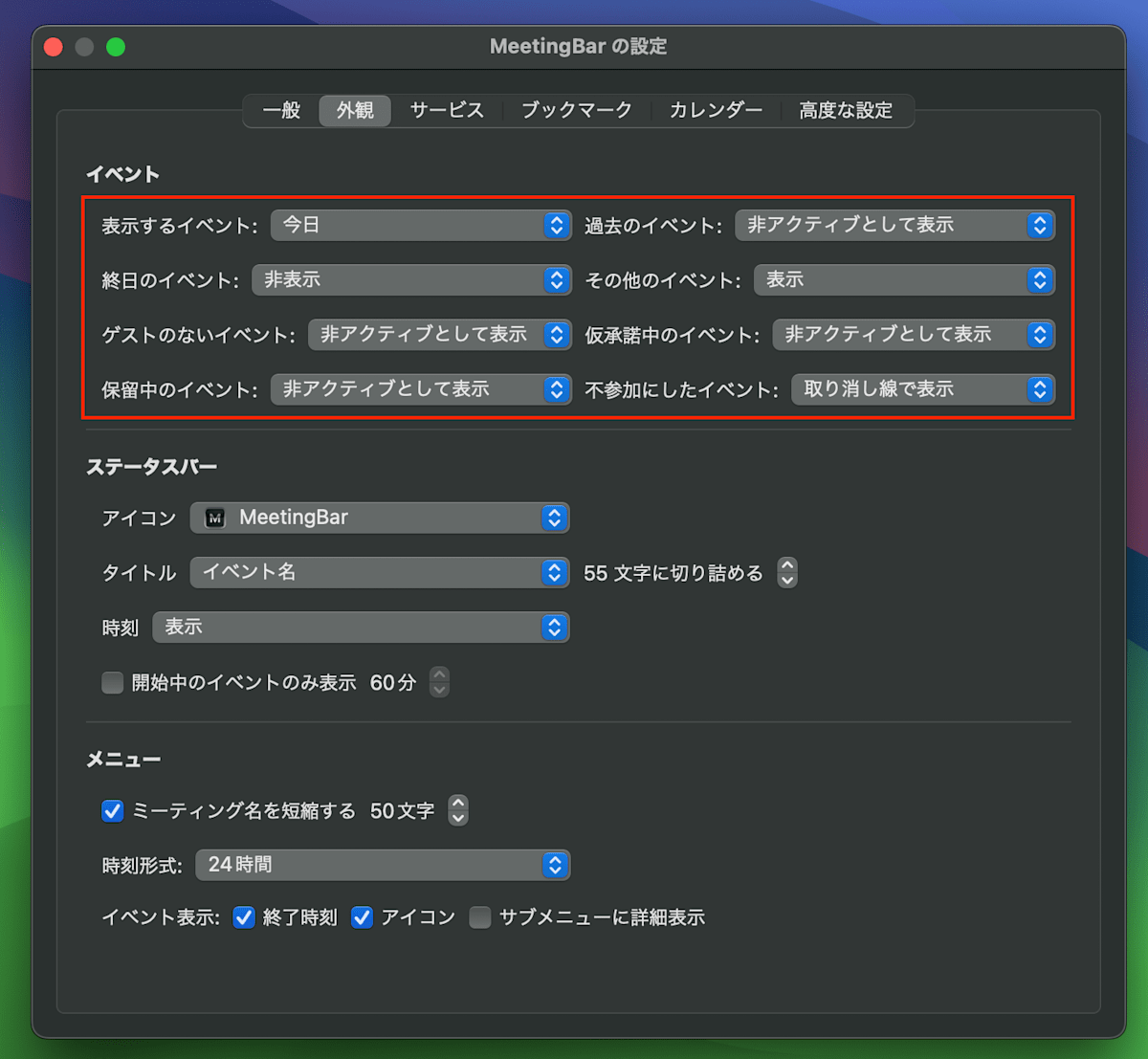Image resolution: width=1148 pixels, height=1059 pixels.
Task: Open the カレンダー tab
Action: point(716,110)
